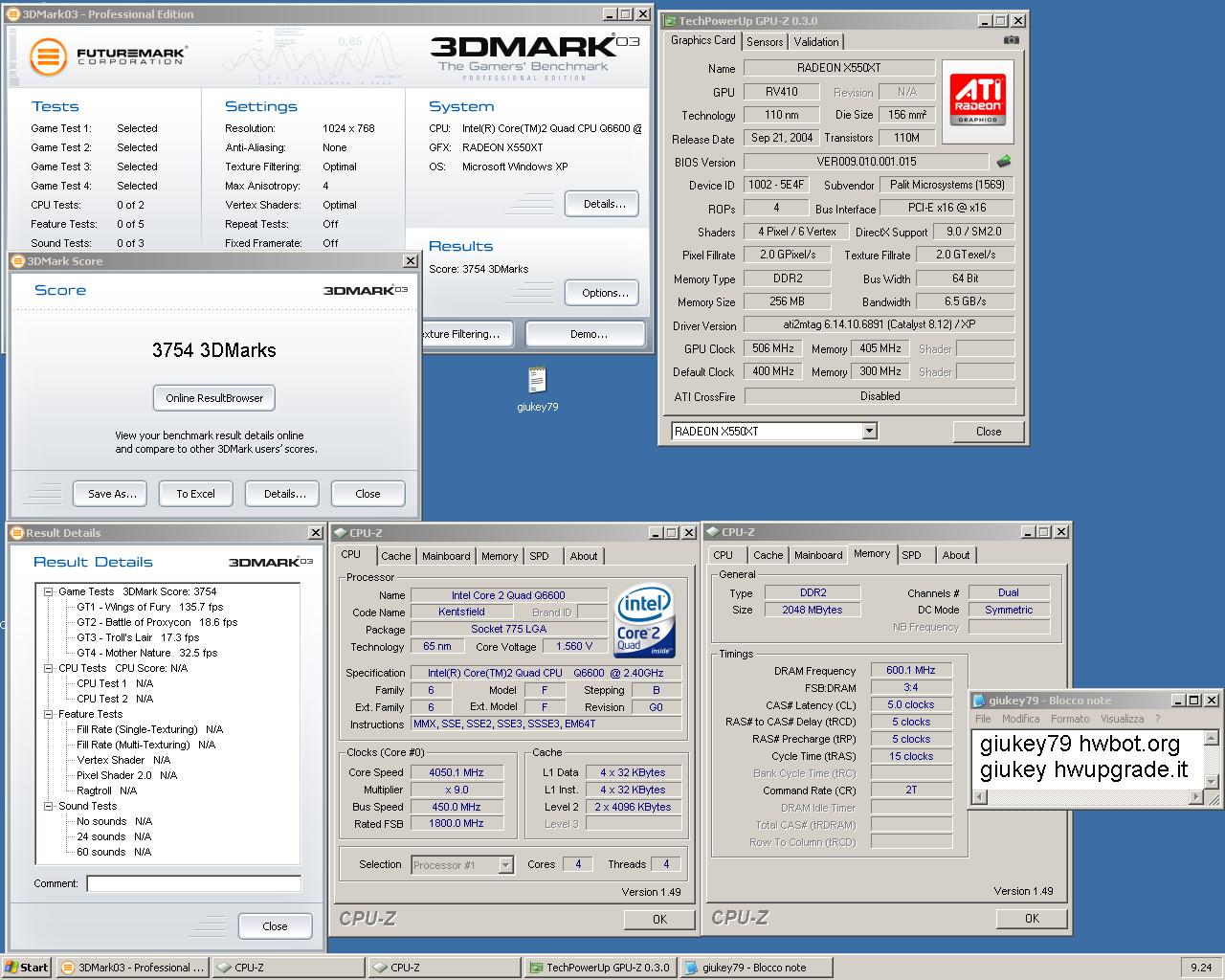Click OK in the left CPU-Z window
The image size is (1225, 980).
[659, 919]
